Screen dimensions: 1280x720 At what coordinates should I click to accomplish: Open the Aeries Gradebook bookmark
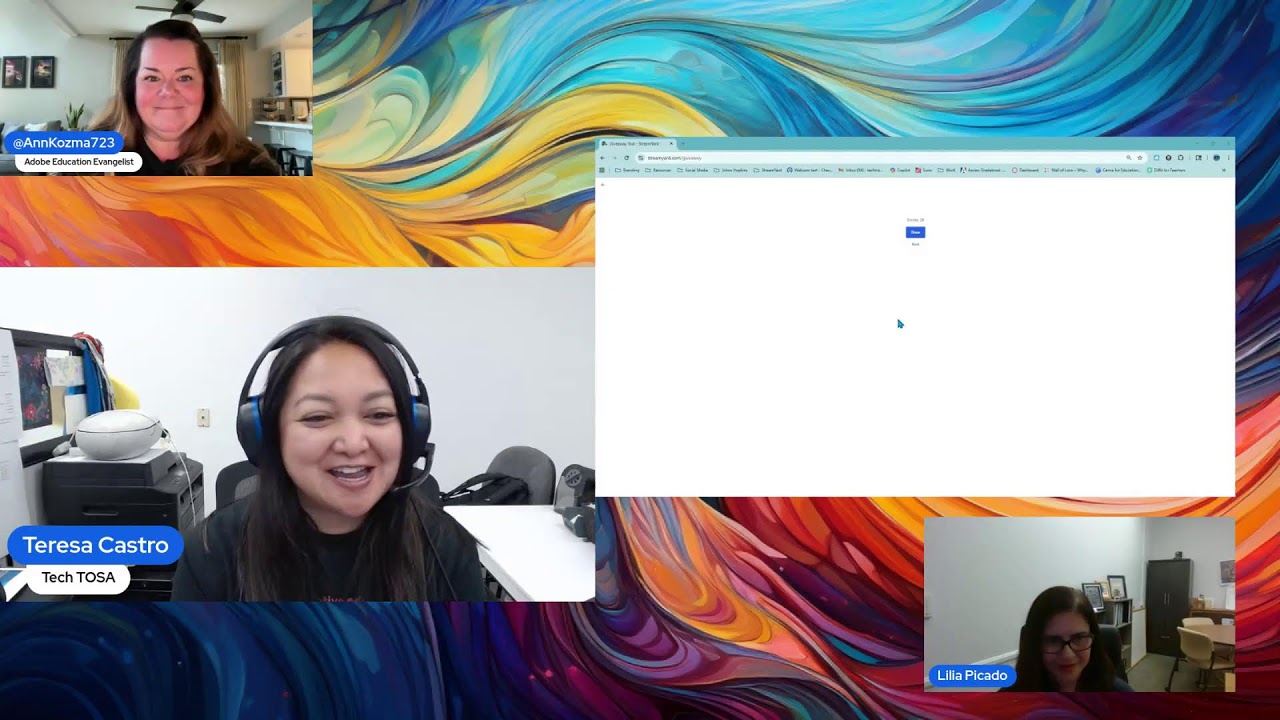(982, 170)
